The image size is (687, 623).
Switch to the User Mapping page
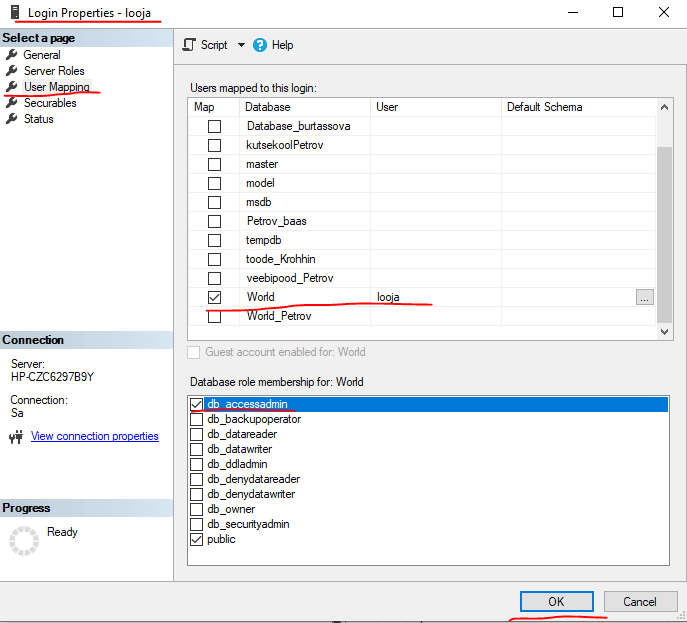coord(56,87)
